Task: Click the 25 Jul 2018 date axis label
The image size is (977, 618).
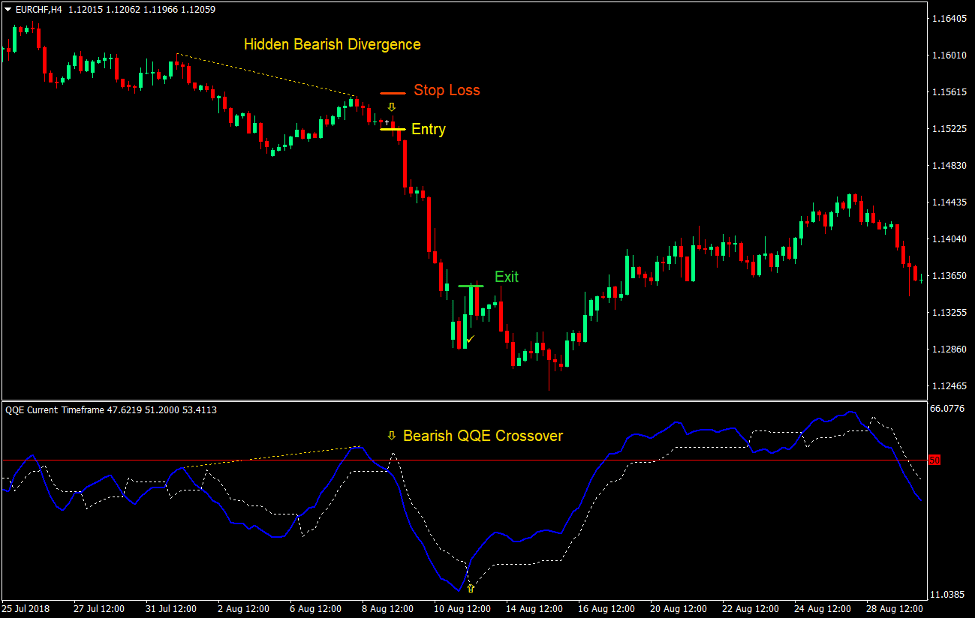Action: 28,607
